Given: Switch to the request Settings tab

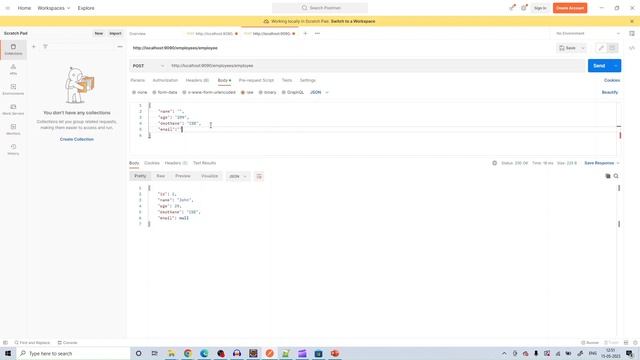Looking at the screenshot, I should 308,80.
